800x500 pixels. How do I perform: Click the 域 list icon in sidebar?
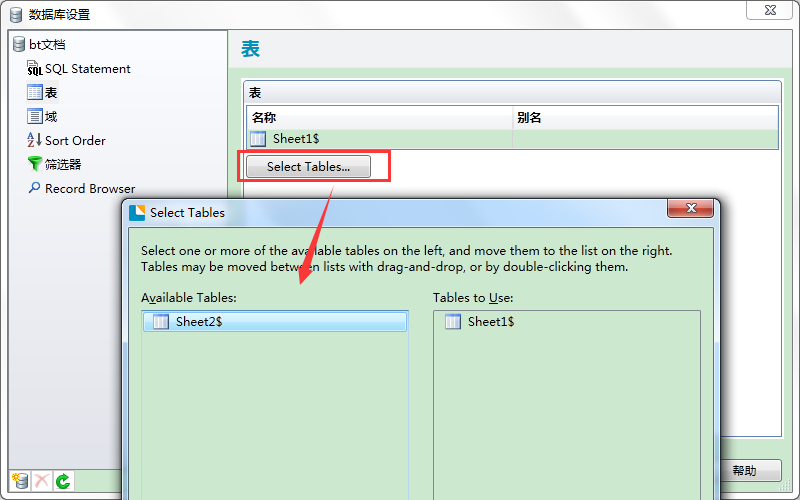point(35,116)
